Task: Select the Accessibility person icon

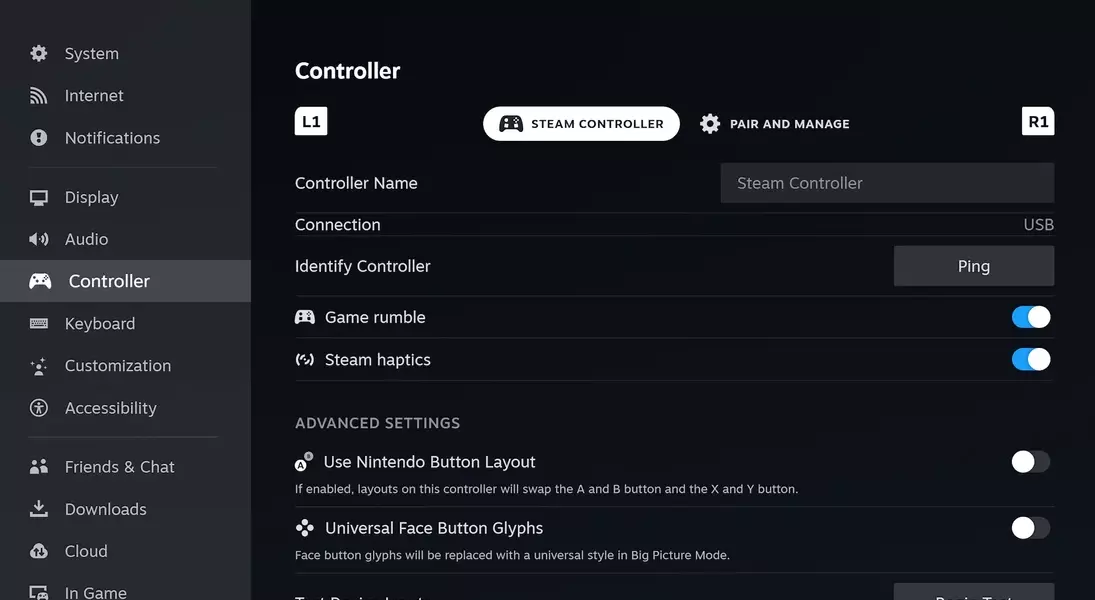Action: pos(39,408)
